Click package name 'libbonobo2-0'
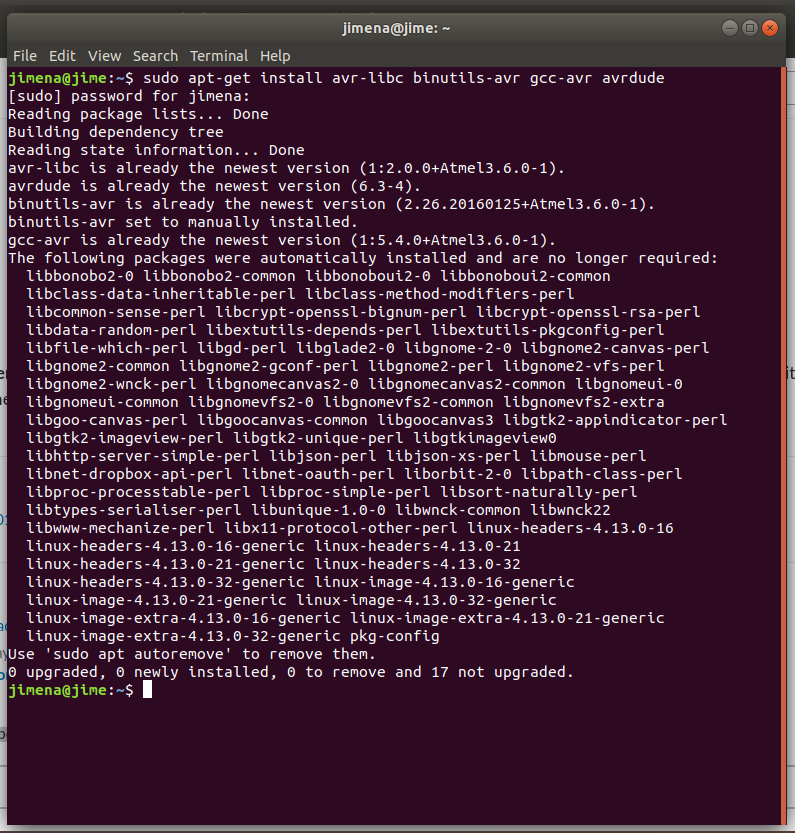 [x=80, y=276]
